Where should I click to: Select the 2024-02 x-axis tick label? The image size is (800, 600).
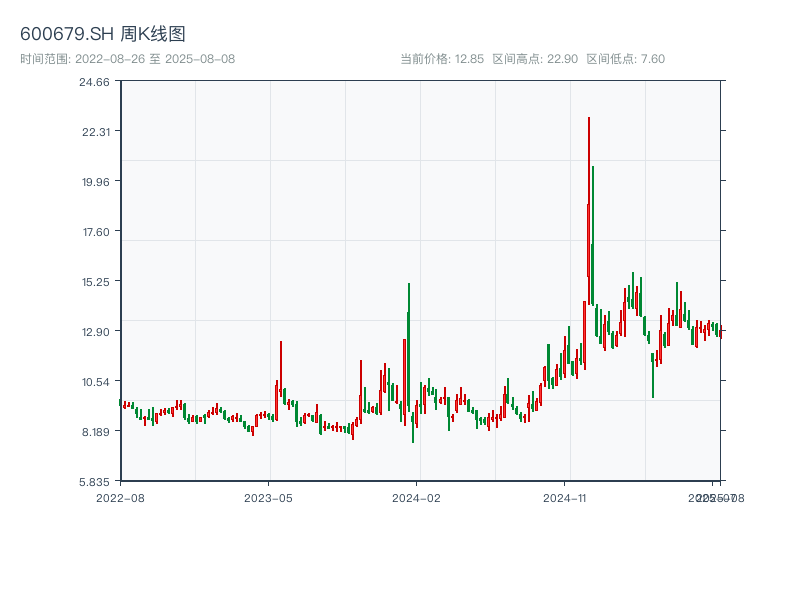click(417, 497)
